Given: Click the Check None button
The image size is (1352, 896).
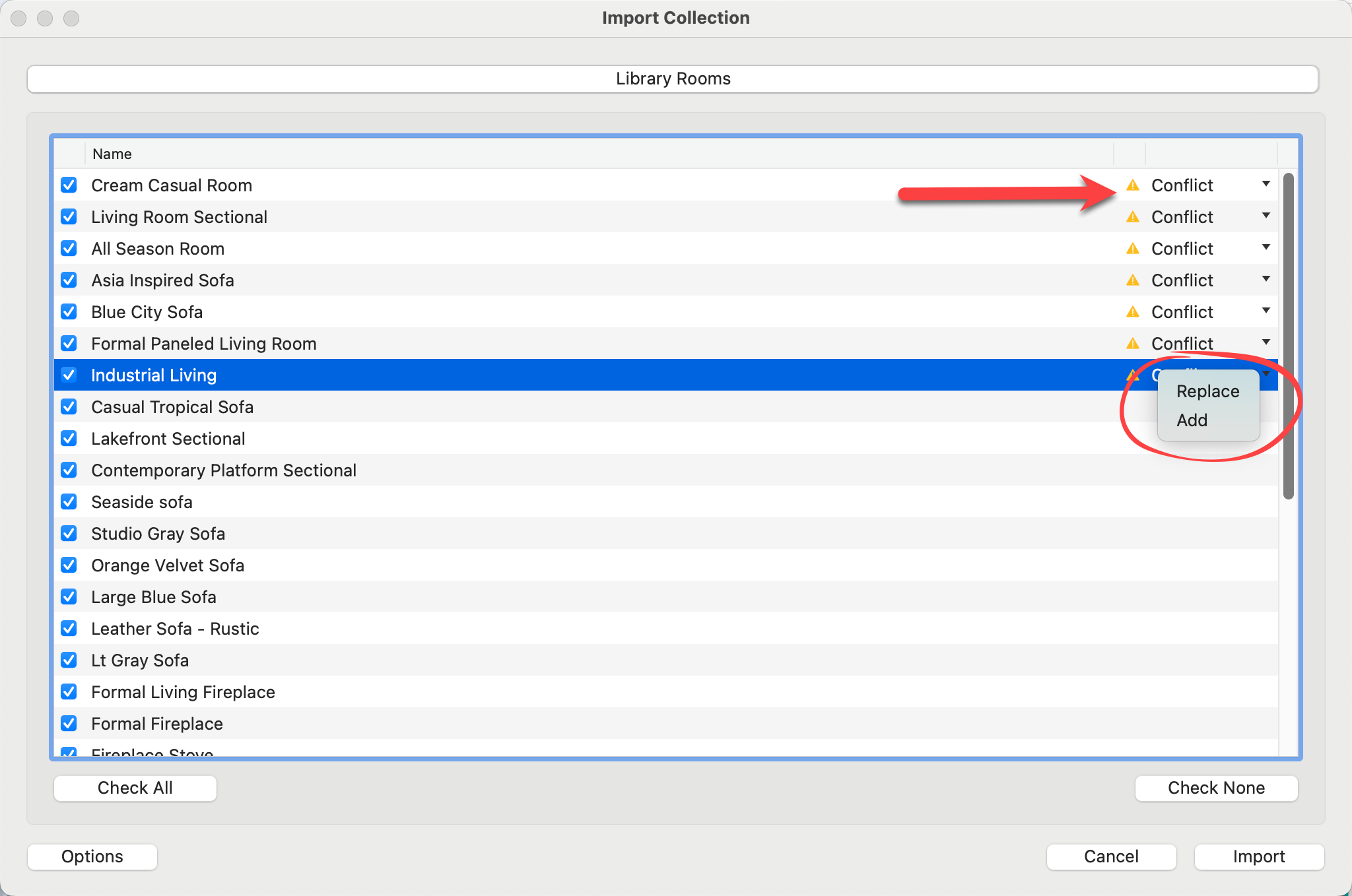Looking at the screenshot, I should coord(1215,788).
